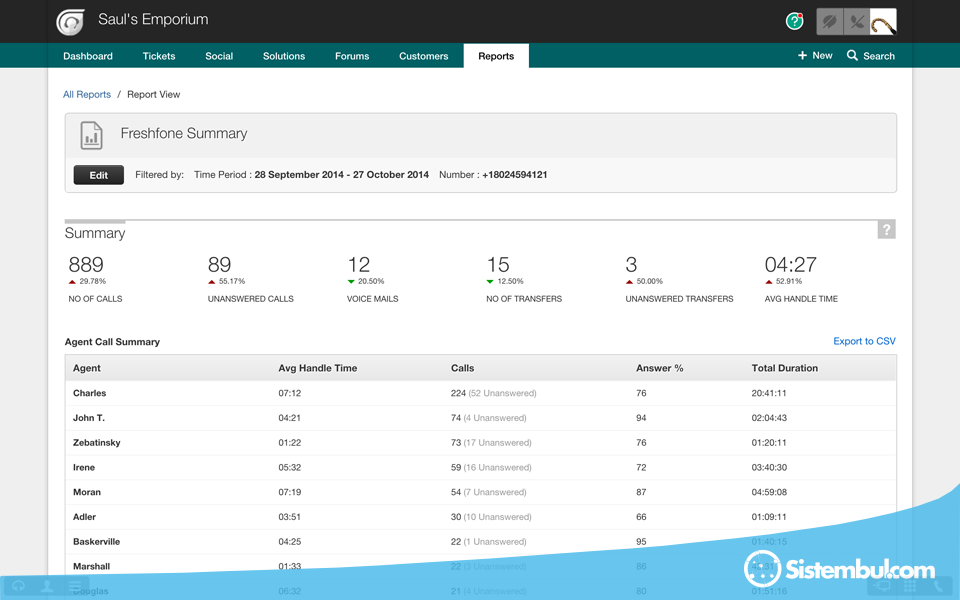Switch to the Social tab
Screen dimensions: 960x600
click(x=219, y=56)
